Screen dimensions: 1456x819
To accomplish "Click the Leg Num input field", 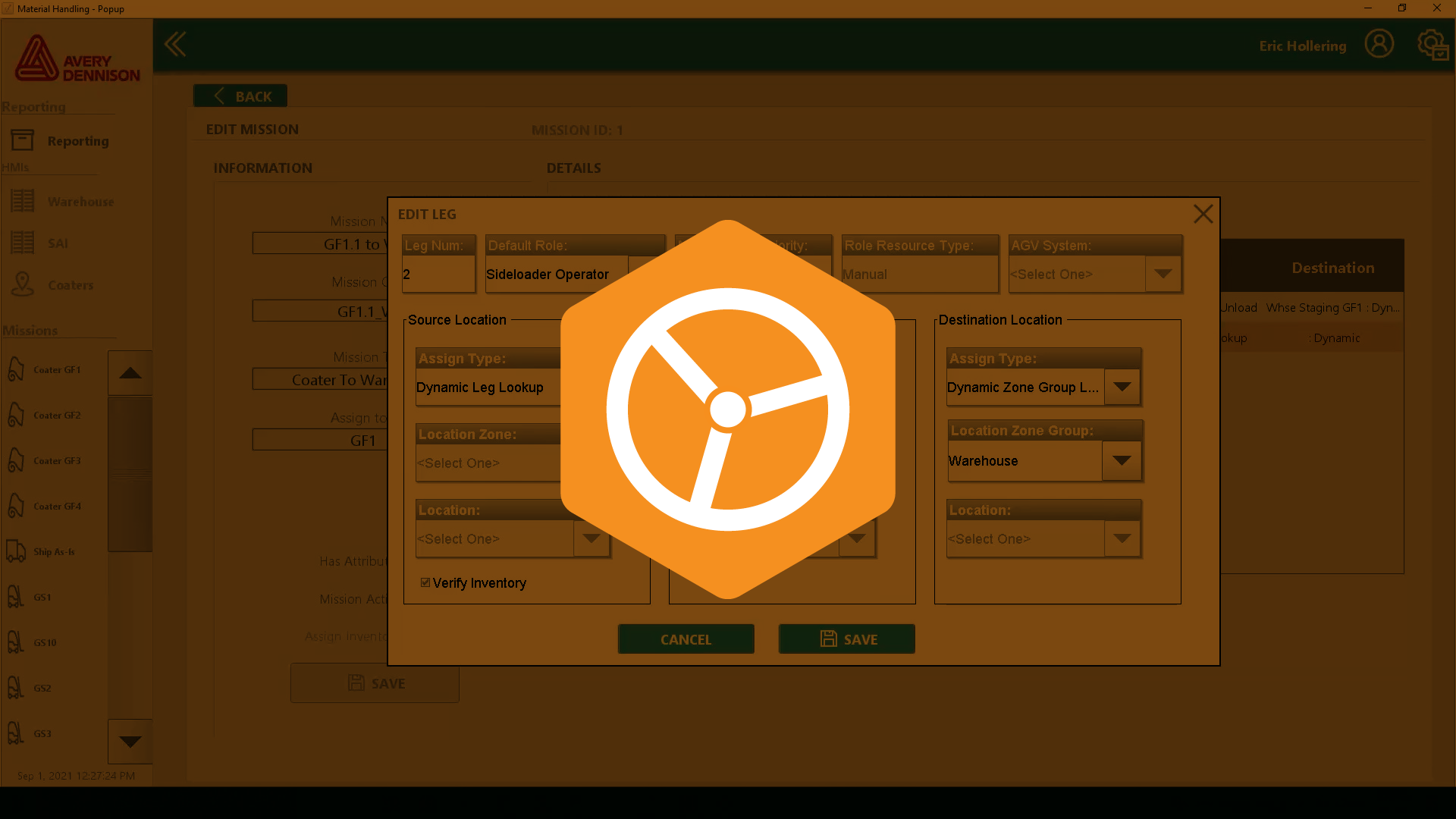I will (438, 274).
